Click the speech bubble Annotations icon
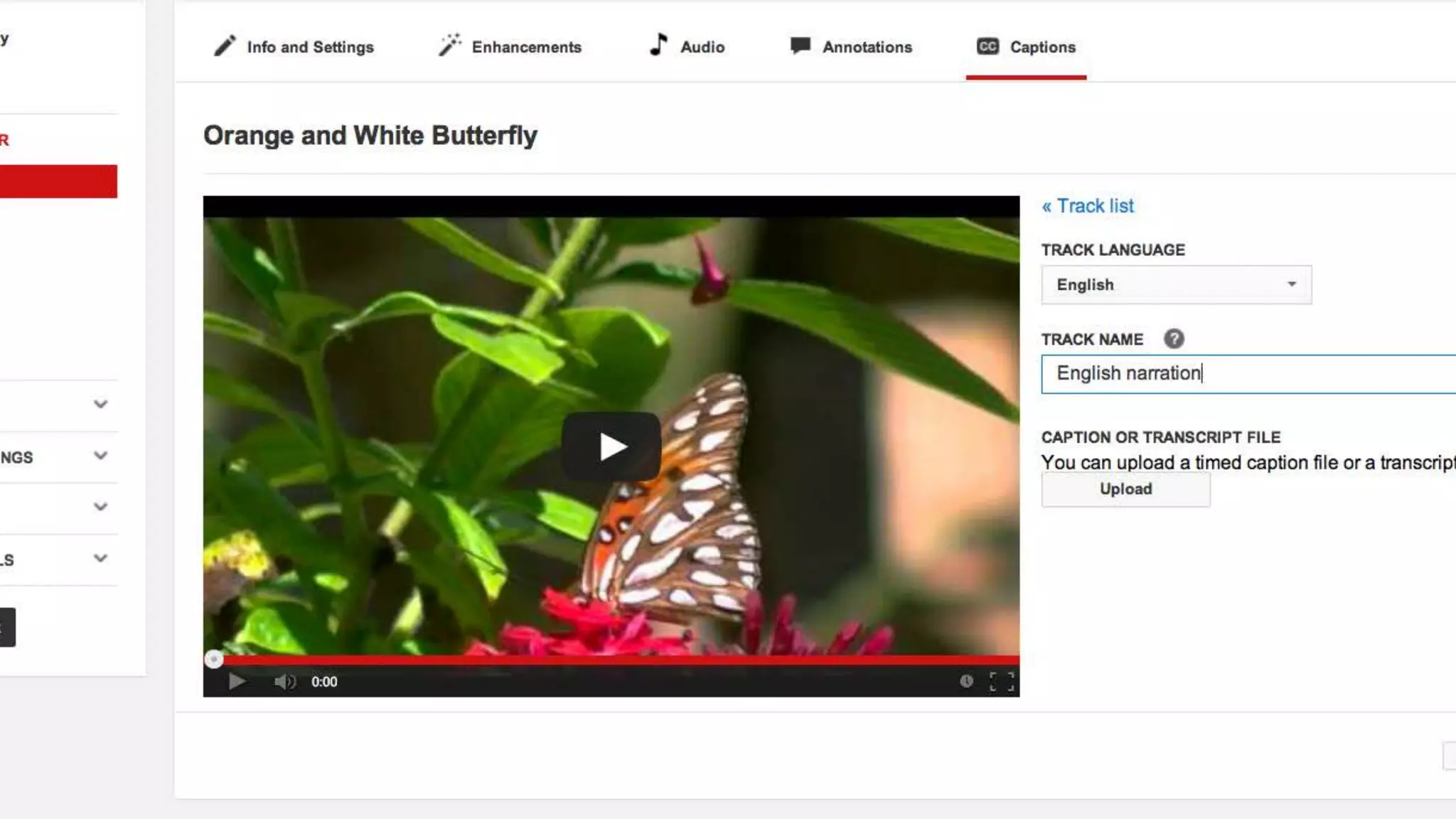Viewport: 1456px width, 819px height. click(x=801, y=45)
